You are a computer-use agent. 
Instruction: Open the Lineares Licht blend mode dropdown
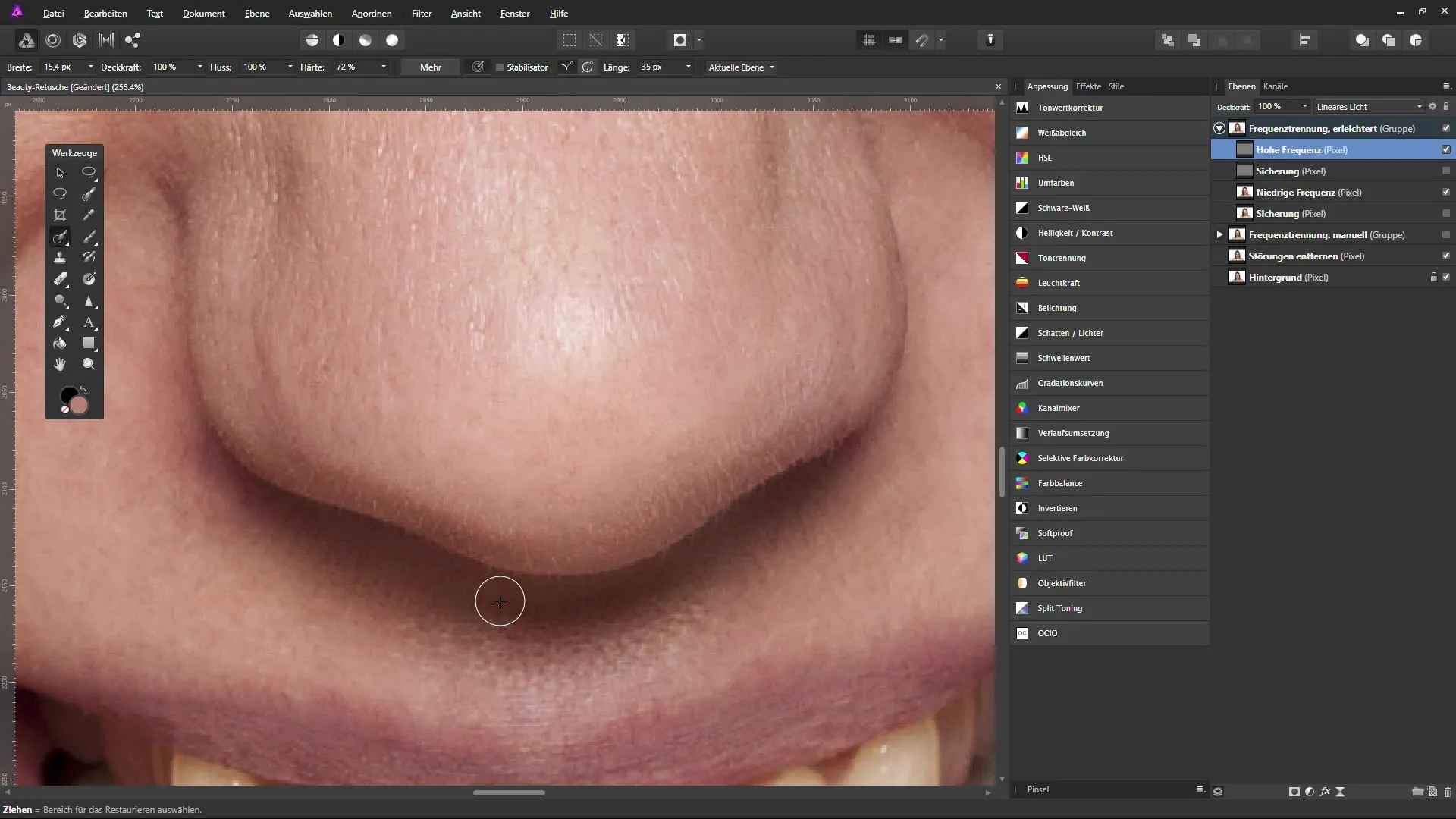tap(1369, 107)
